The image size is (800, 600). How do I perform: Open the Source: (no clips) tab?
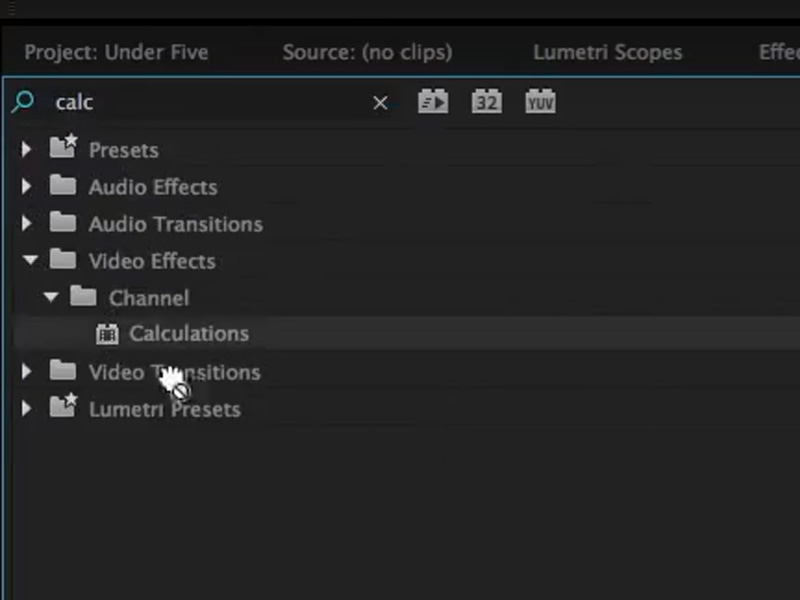(367, 52)
